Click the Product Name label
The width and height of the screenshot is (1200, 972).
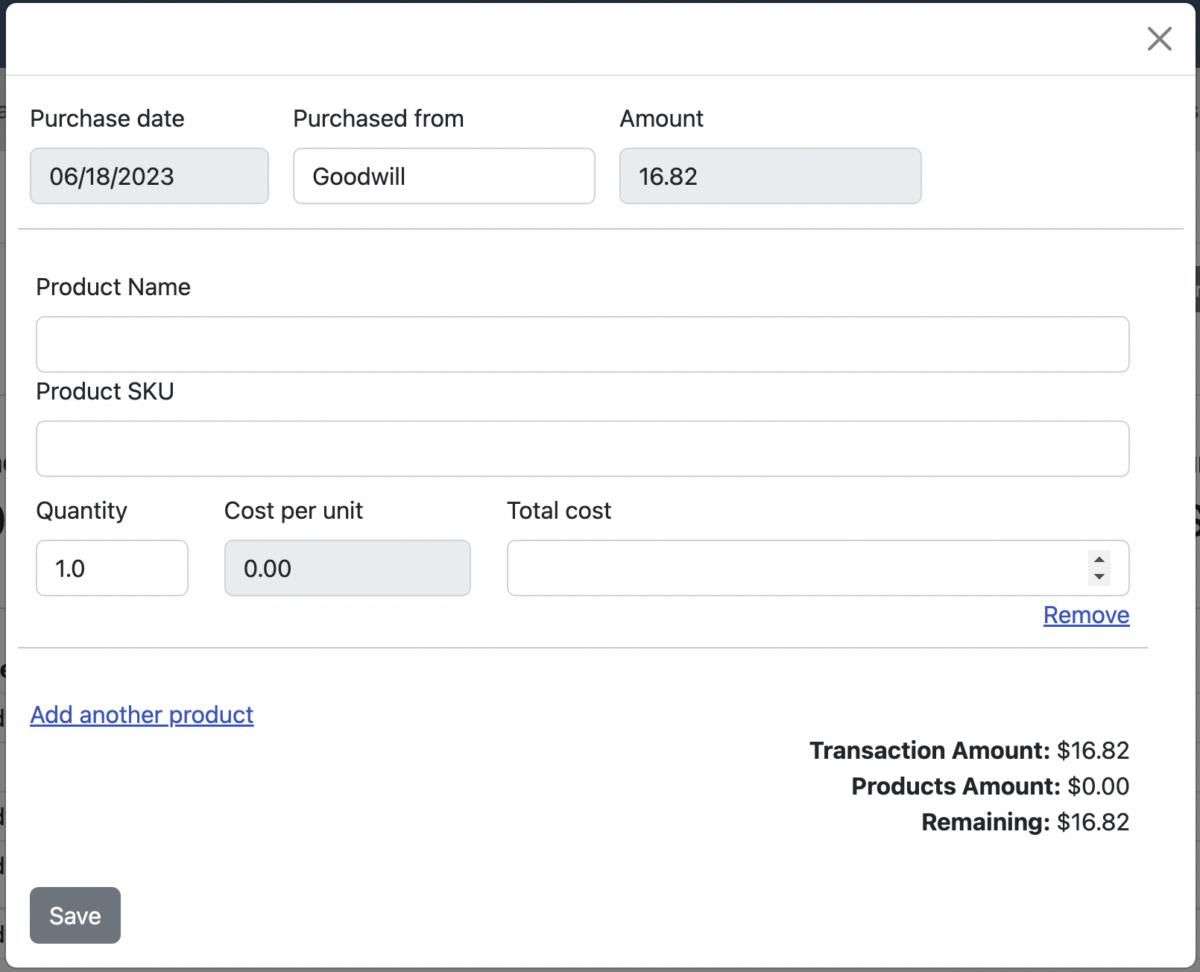(x=113, y=287)
